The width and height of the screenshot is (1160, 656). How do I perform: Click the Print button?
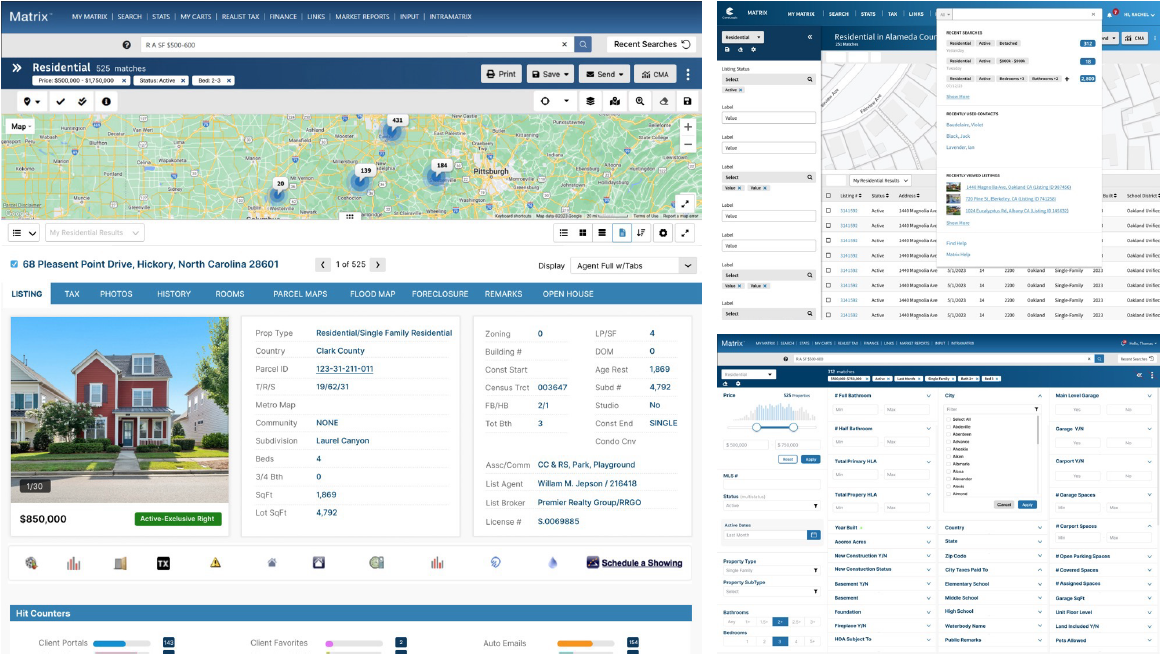502,74
